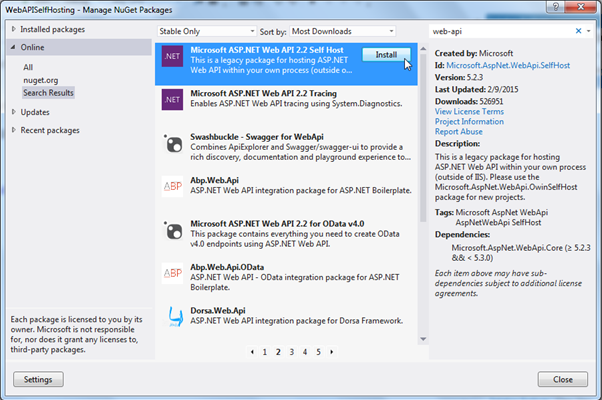This screenshot has height=400, width=602.
Task: Open the Project Information link
Action: [469, 121]
